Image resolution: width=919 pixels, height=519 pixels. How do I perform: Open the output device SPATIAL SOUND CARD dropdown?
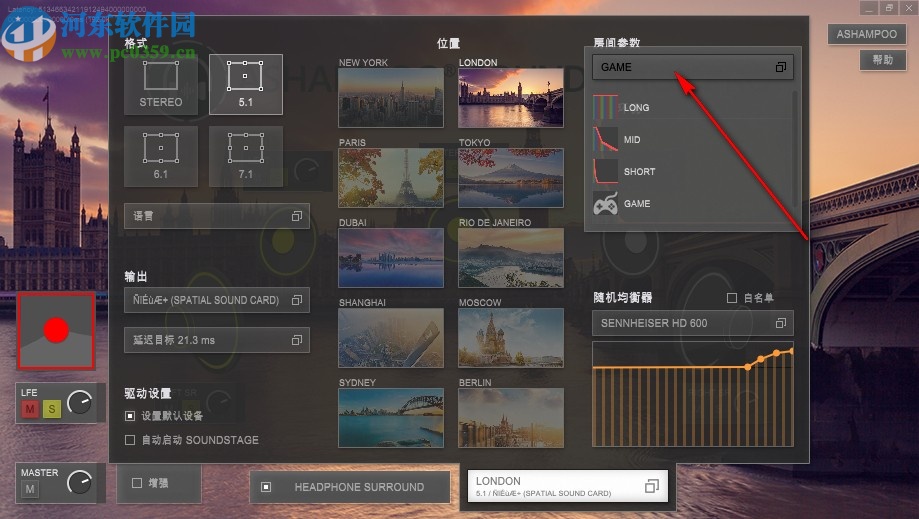coord(217,300)
